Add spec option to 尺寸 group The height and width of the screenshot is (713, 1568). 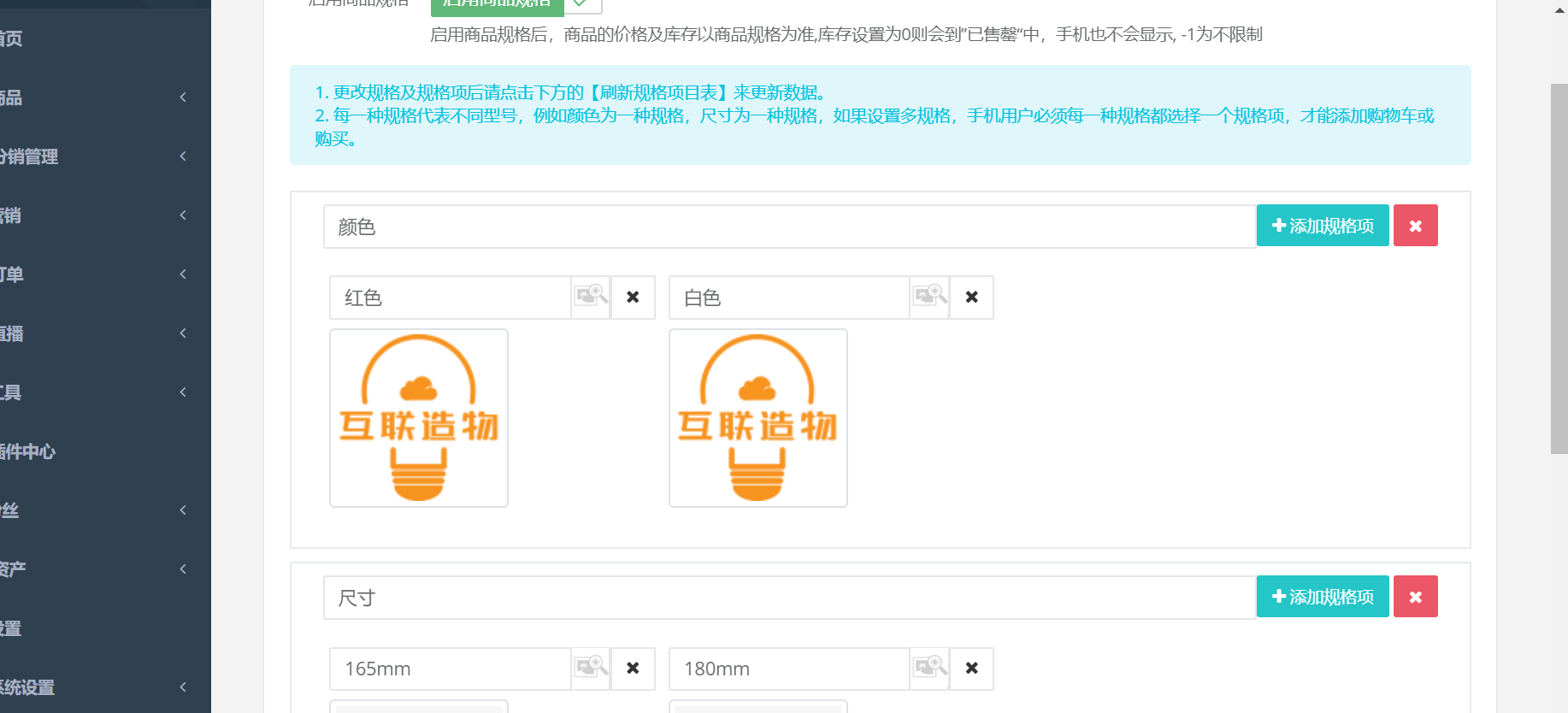click(x=1323, y=597)
